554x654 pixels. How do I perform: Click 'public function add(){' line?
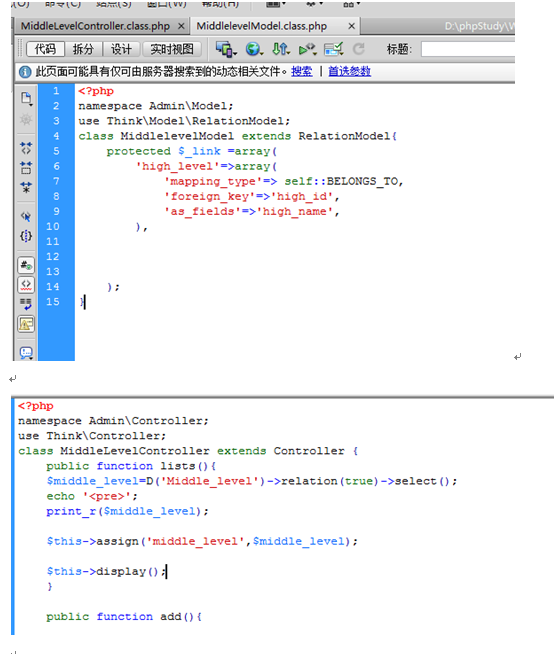[x=124, y=616]
